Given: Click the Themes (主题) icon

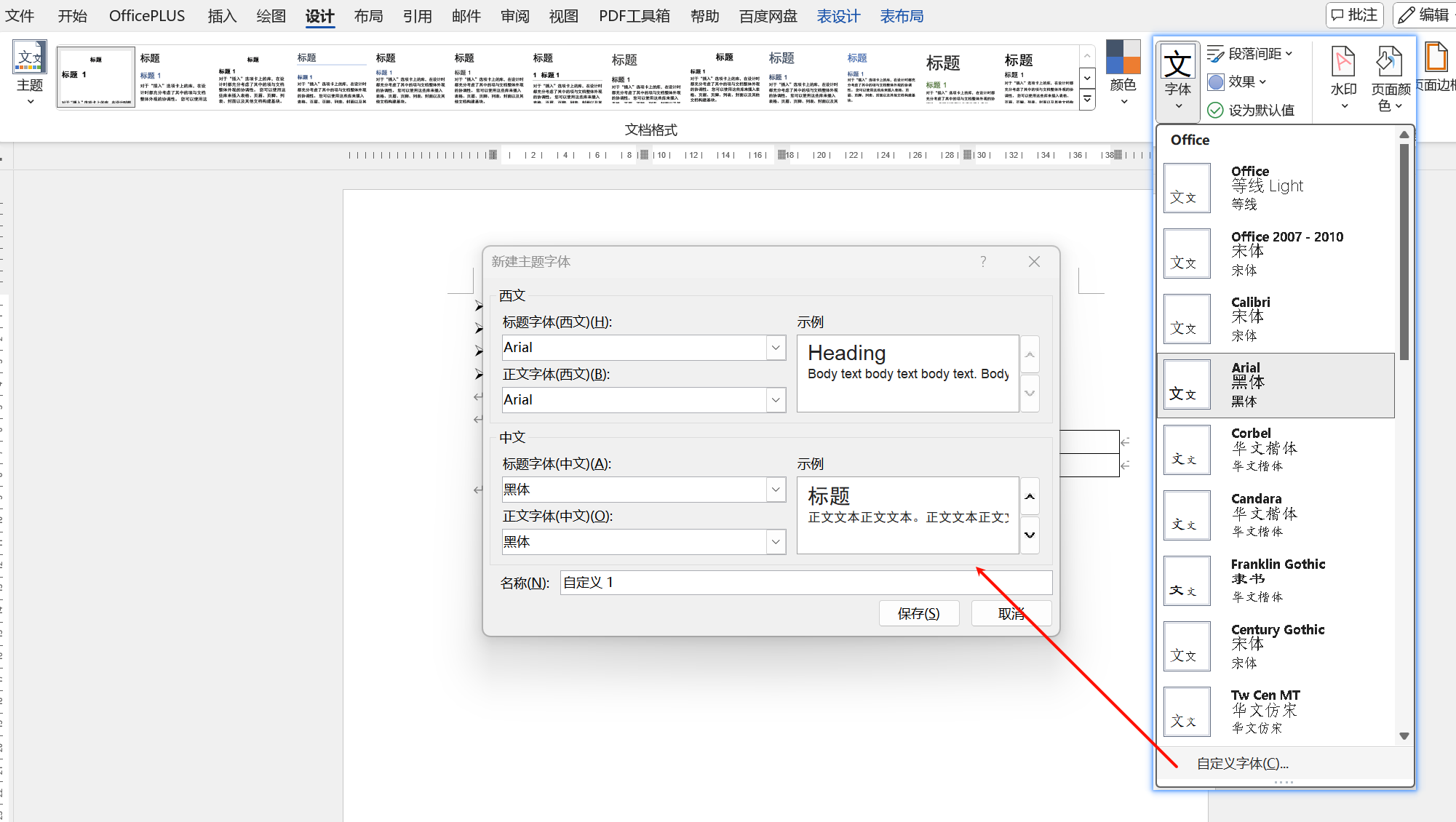Looking at the screenshot, I should point(30,58).
